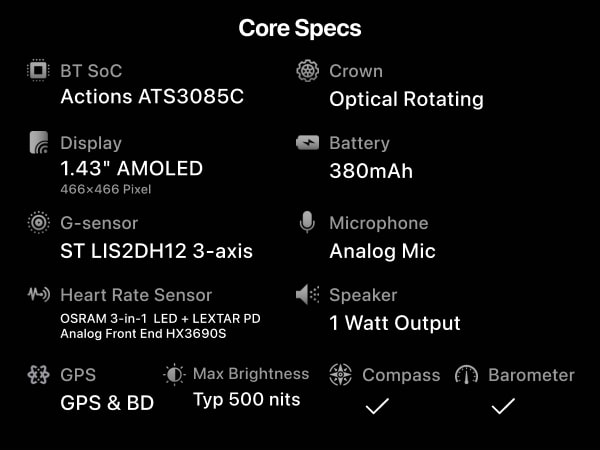This screenshot has height=450, width=600.
Task: Click the Barometer gauge icon
Action: (x=466, y=375)
